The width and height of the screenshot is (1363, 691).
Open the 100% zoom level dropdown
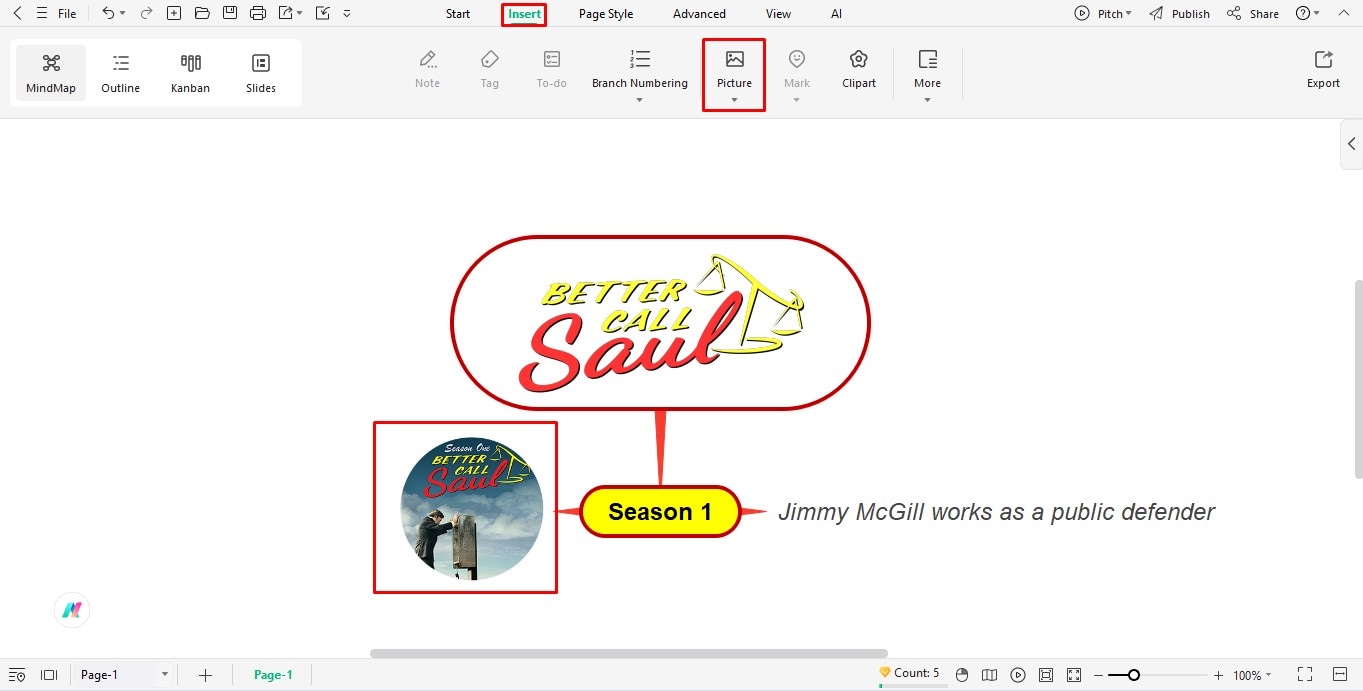point(1252,676)
